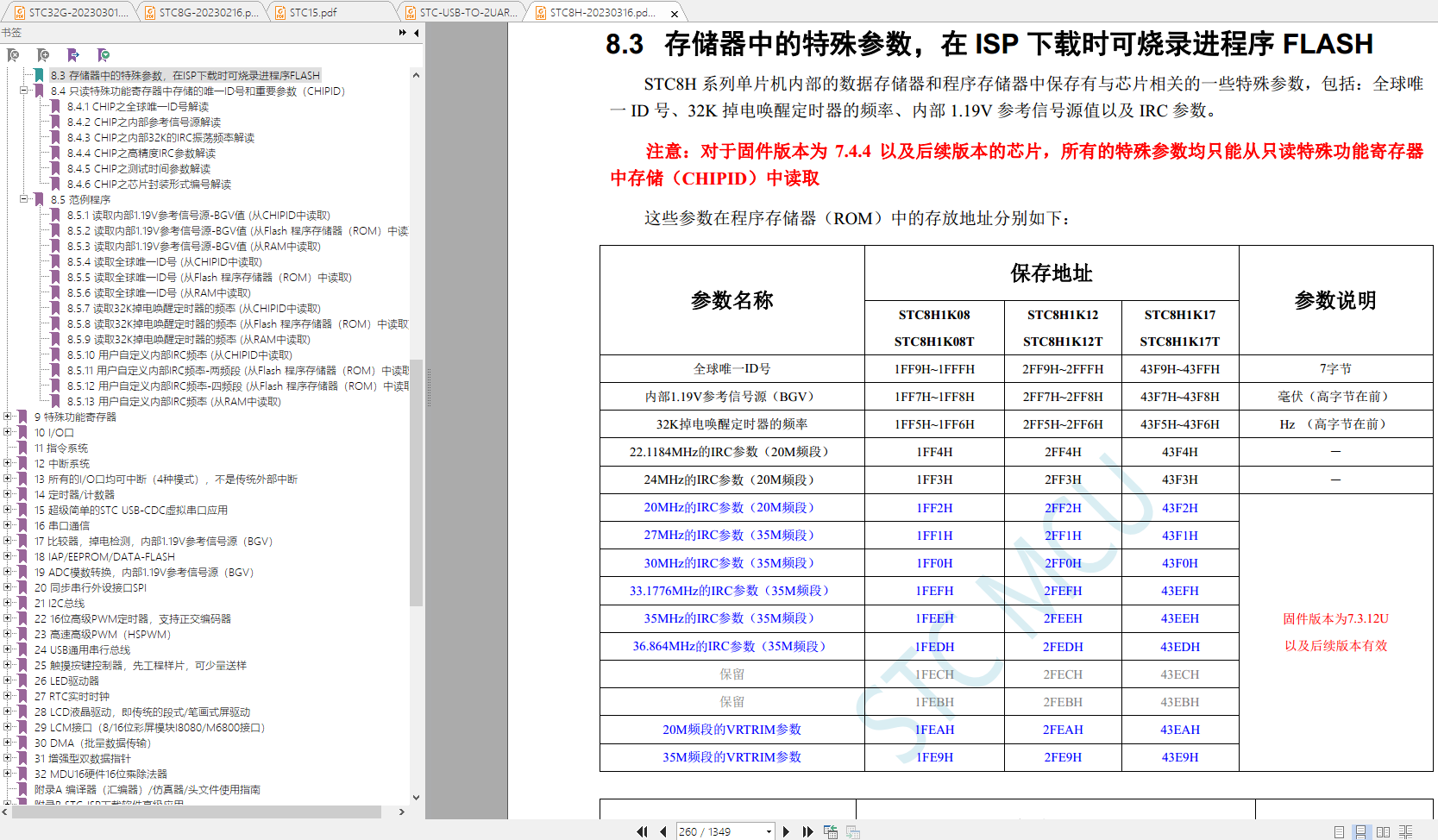Click the bookmark icon with blue arrow
This screenshot has height=840, width=1438.
coord(73,55)
